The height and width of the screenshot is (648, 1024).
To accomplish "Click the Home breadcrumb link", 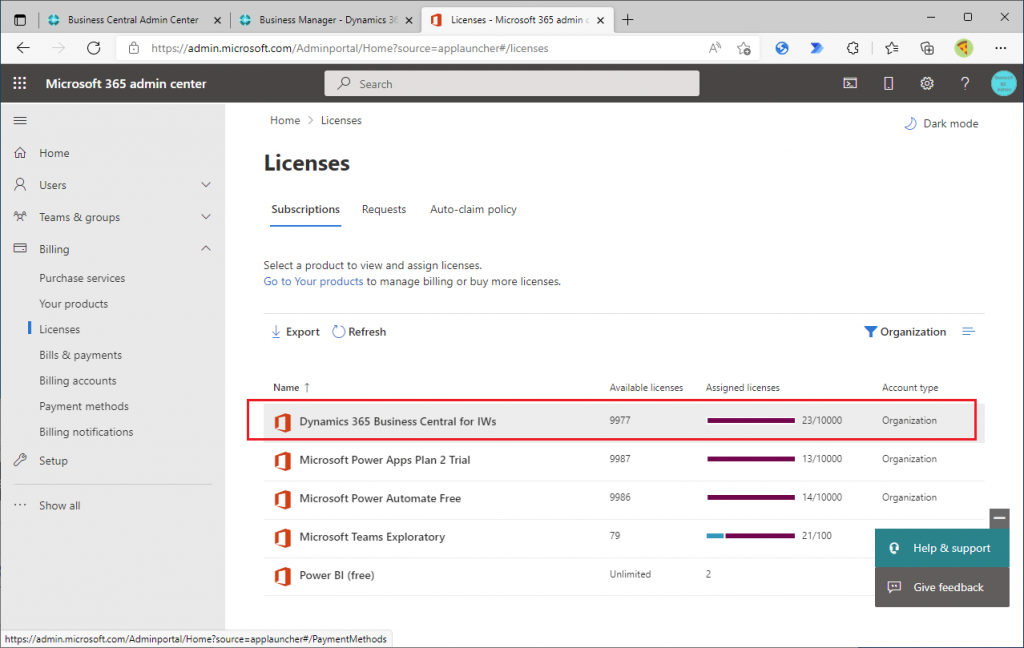I will [285, 120].
